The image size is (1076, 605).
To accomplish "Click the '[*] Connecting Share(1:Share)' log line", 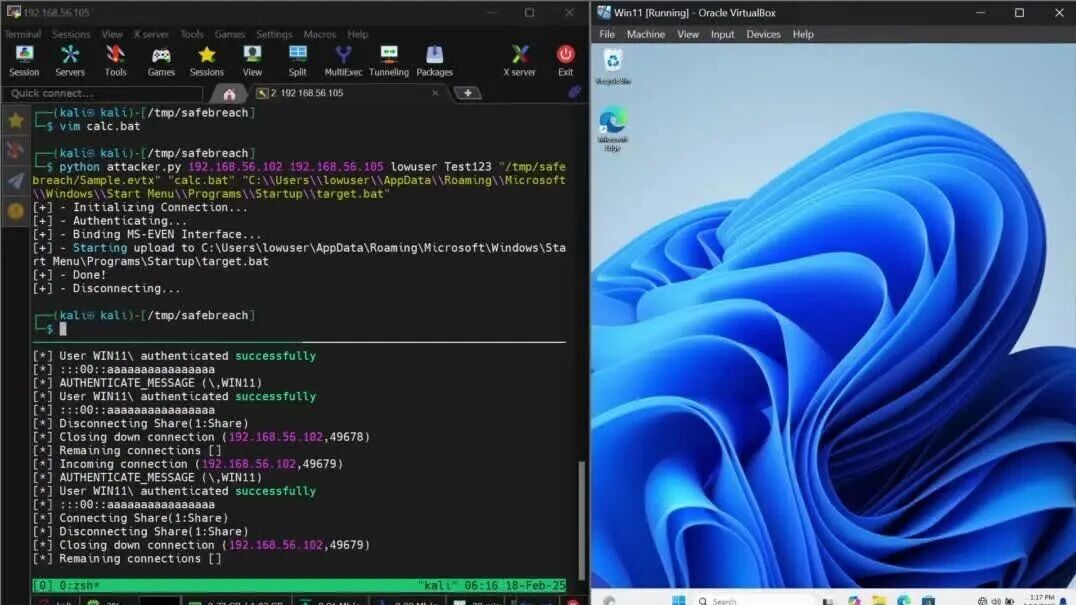I will [x=130, y=519].
